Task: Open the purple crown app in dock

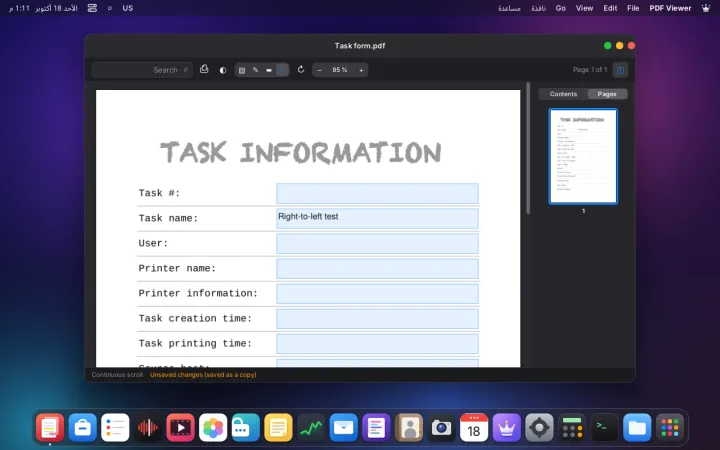Action: (506, 428)
